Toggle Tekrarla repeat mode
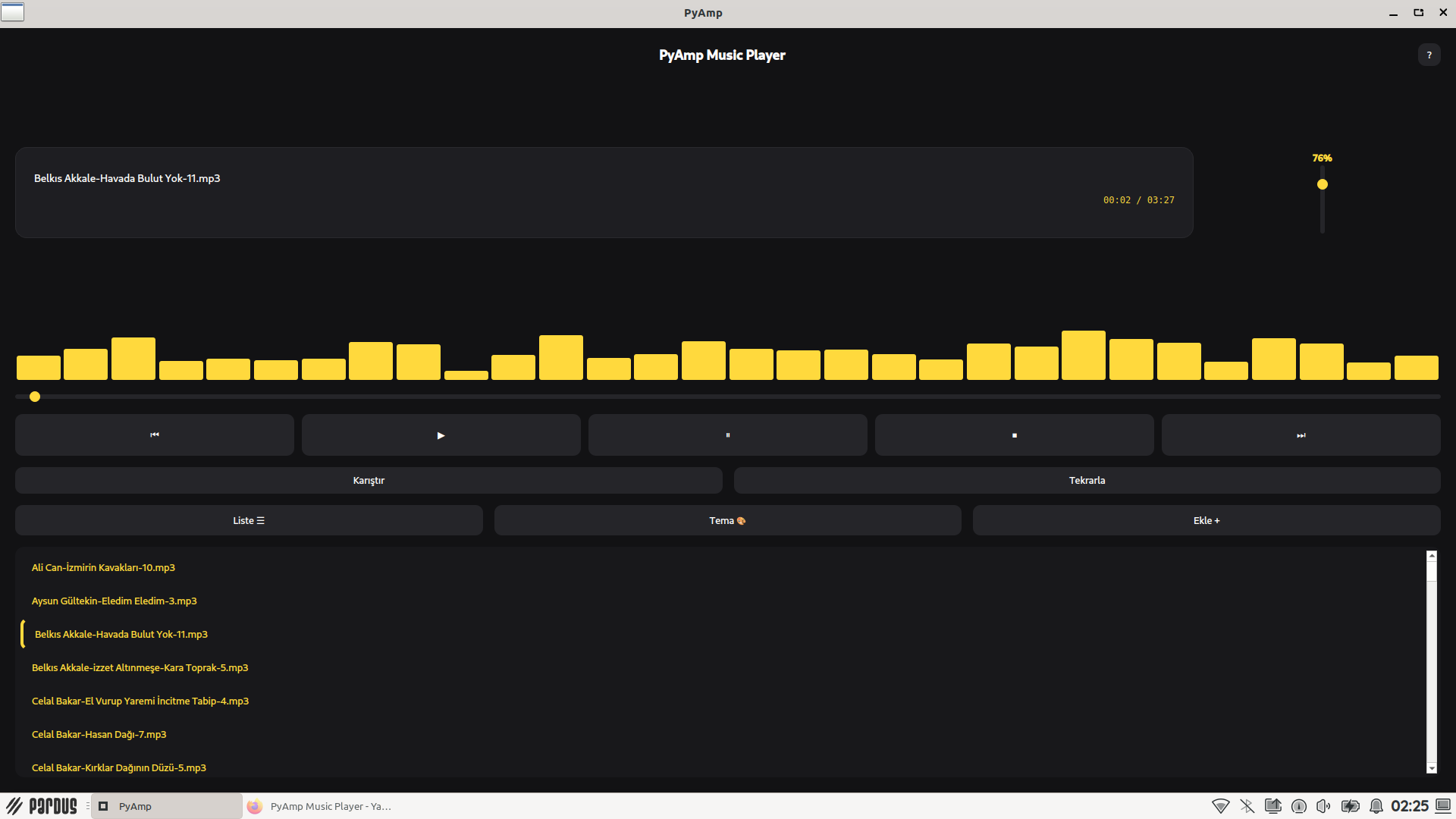 coord(1087,480)
